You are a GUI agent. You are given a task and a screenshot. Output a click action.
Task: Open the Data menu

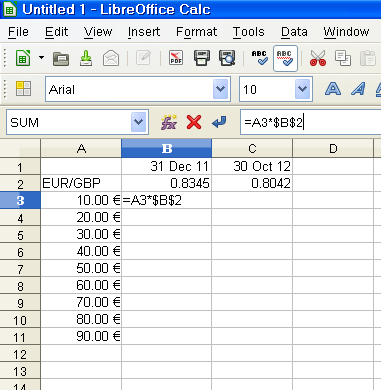294,32
